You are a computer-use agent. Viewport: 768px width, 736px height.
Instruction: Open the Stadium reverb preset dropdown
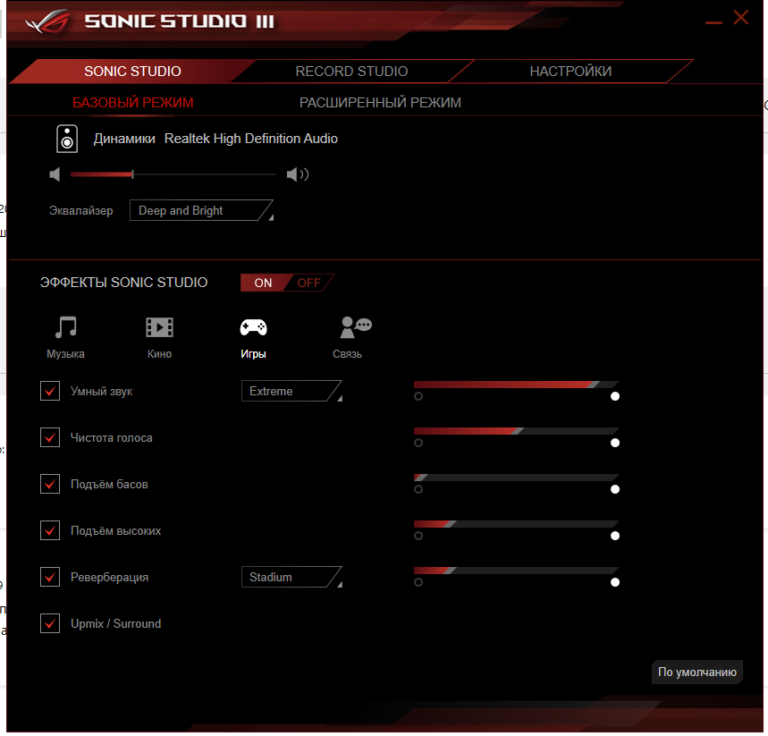[291, 577]
